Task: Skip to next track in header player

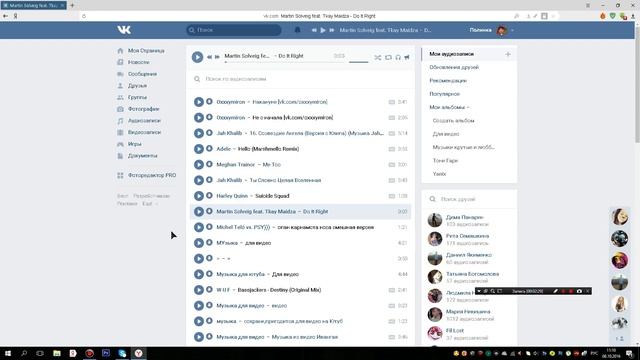Action: pos(331,30)
